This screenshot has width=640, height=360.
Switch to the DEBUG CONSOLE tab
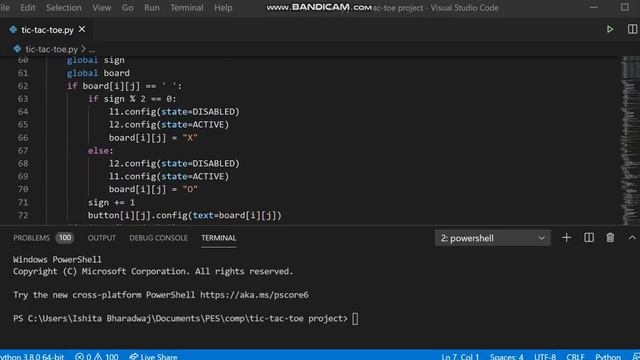(158, 238)
